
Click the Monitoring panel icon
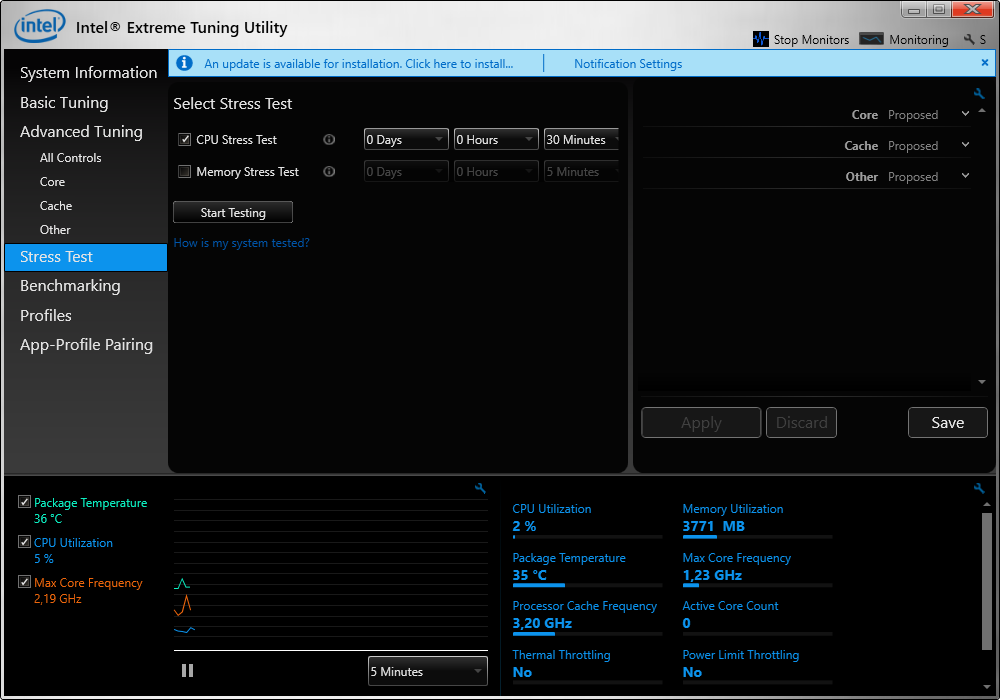click(x=871, y=39)
